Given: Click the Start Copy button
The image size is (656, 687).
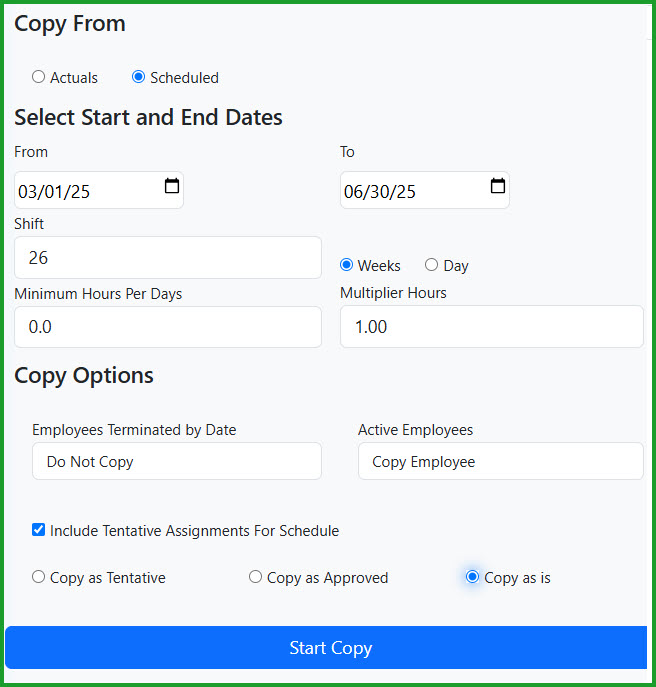Looking at the screenshot, I should 326,648.
